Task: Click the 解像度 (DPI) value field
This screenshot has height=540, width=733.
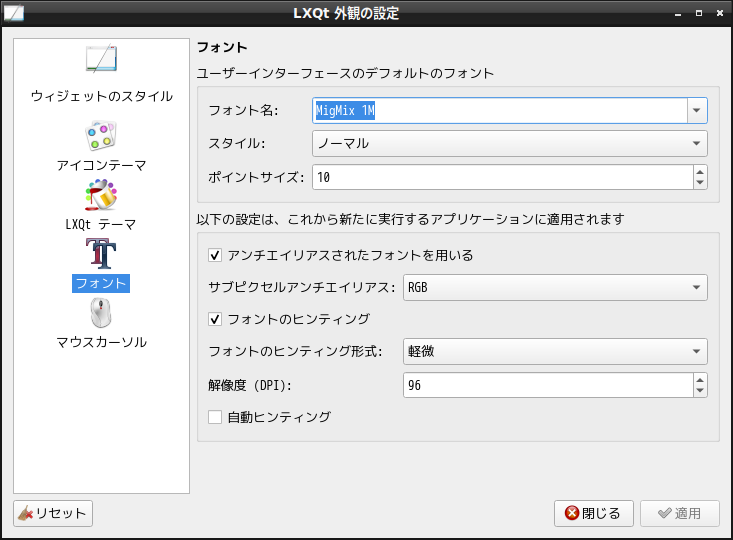Action: [x=548, y=385]
